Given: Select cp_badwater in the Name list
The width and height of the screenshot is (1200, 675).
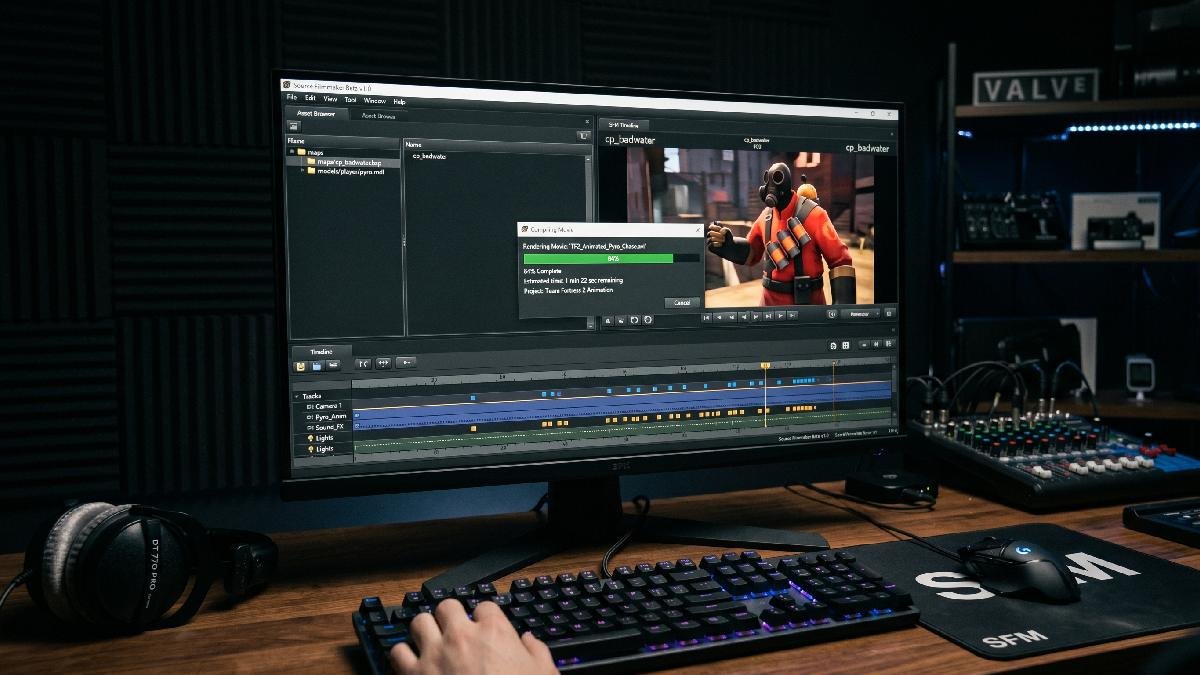Looking at the screenshot, I should point(429,156).
